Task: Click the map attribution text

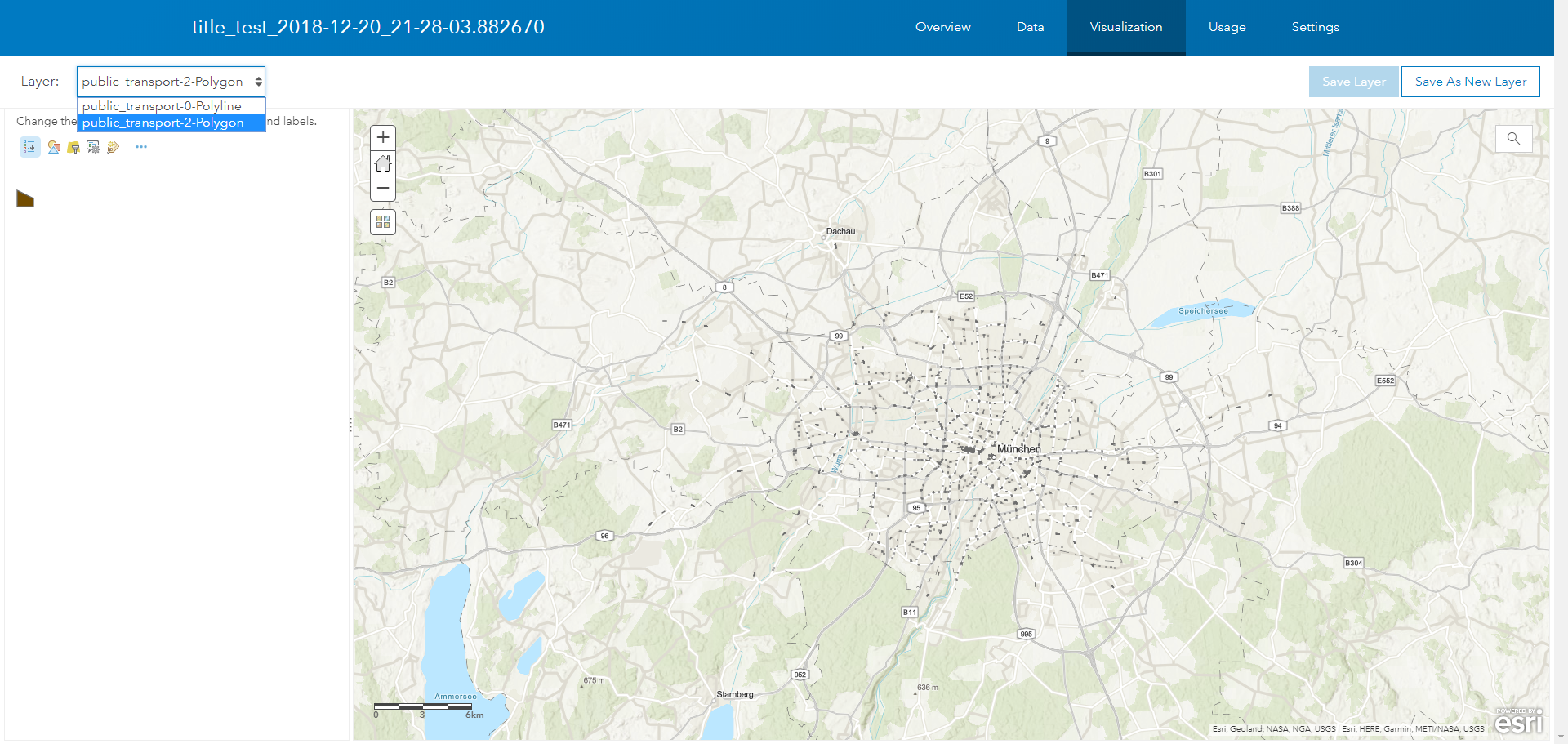Action: (x=1348, y=728)
